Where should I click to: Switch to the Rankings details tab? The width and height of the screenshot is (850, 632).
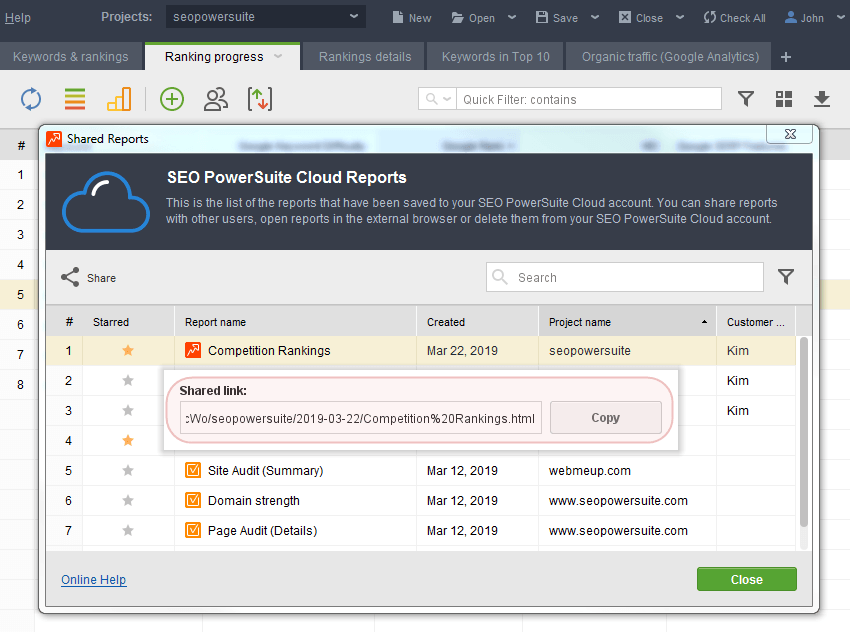[365, 57]
